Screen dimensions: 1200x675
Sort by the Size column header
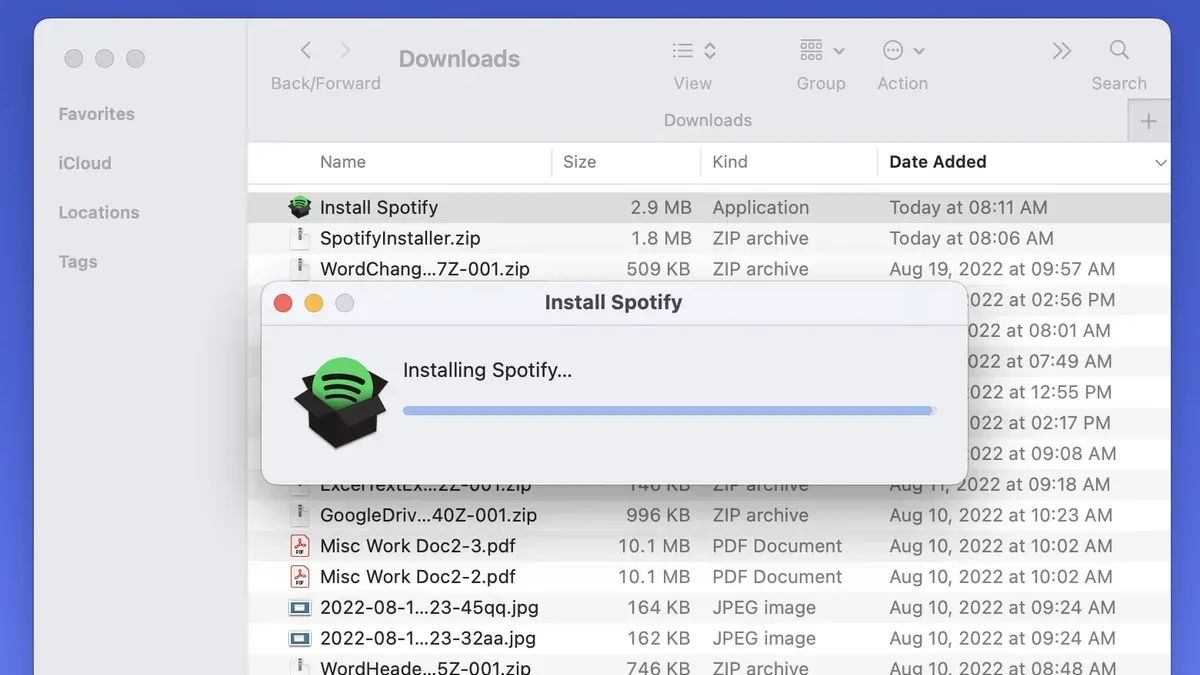tap(580, 162)
